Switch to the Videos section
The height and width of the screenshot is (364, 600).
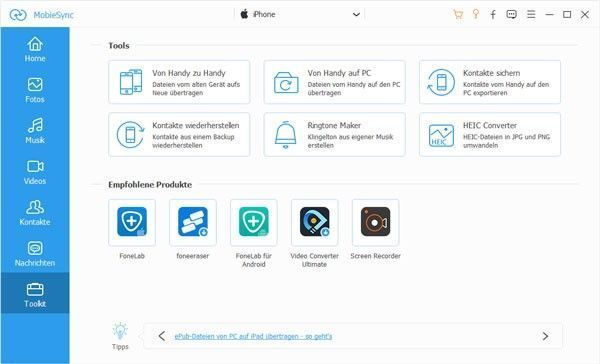pyautogui.click(x=35, y=172)
